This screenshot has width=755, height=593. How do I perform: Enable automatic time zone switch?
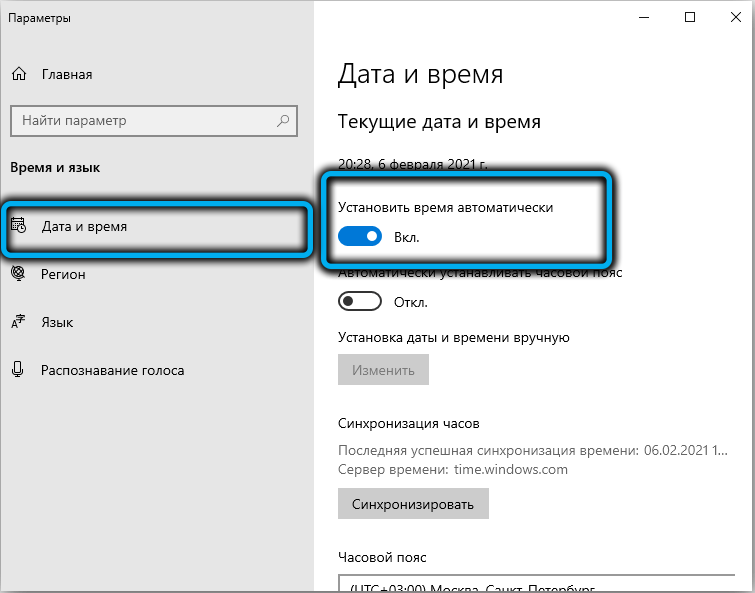360,302
